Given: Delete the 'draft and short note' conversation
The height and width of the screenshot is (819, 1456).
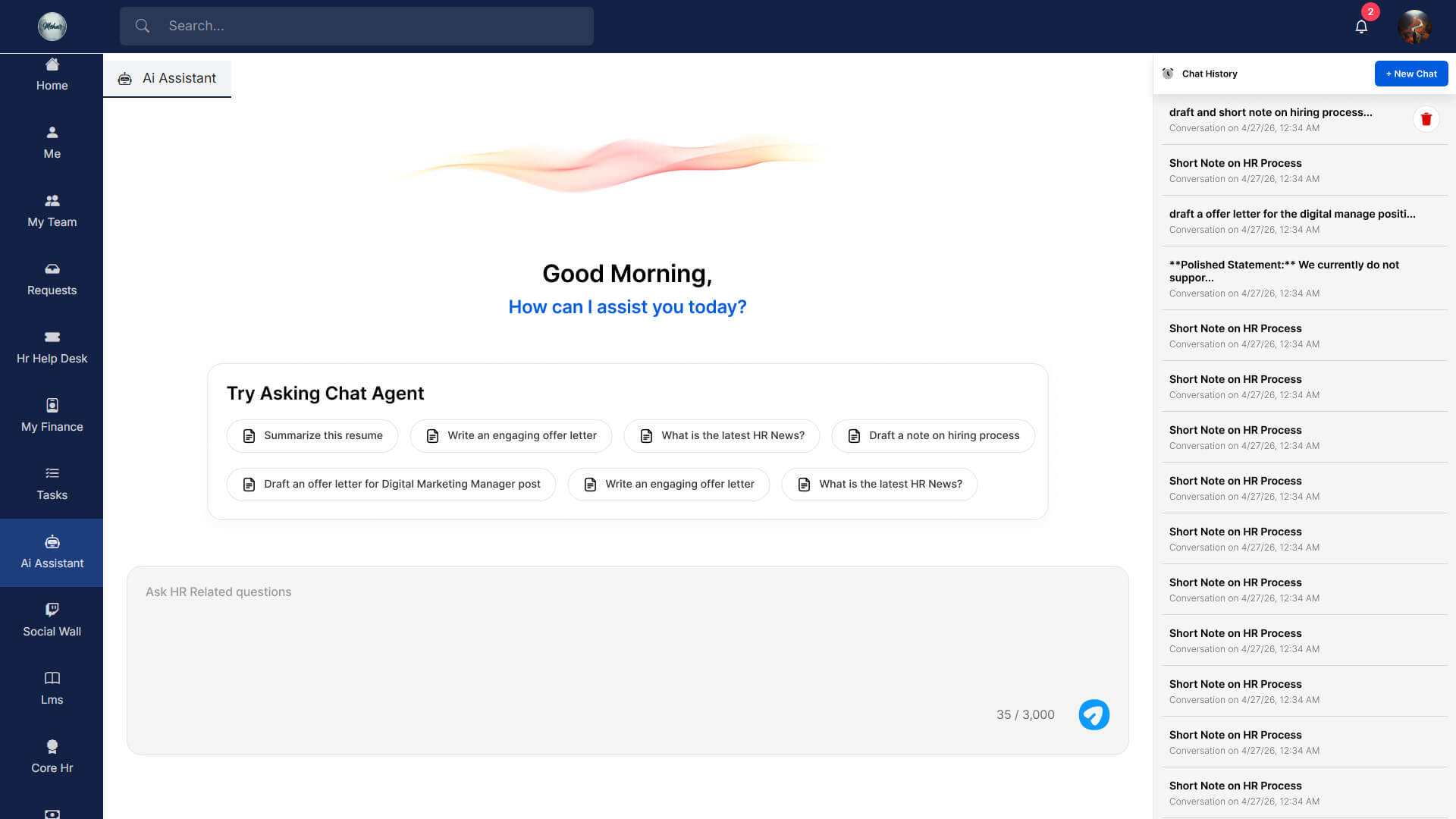Looking at the screenshot, I should pyautogui.click(x=1426, y=119).
